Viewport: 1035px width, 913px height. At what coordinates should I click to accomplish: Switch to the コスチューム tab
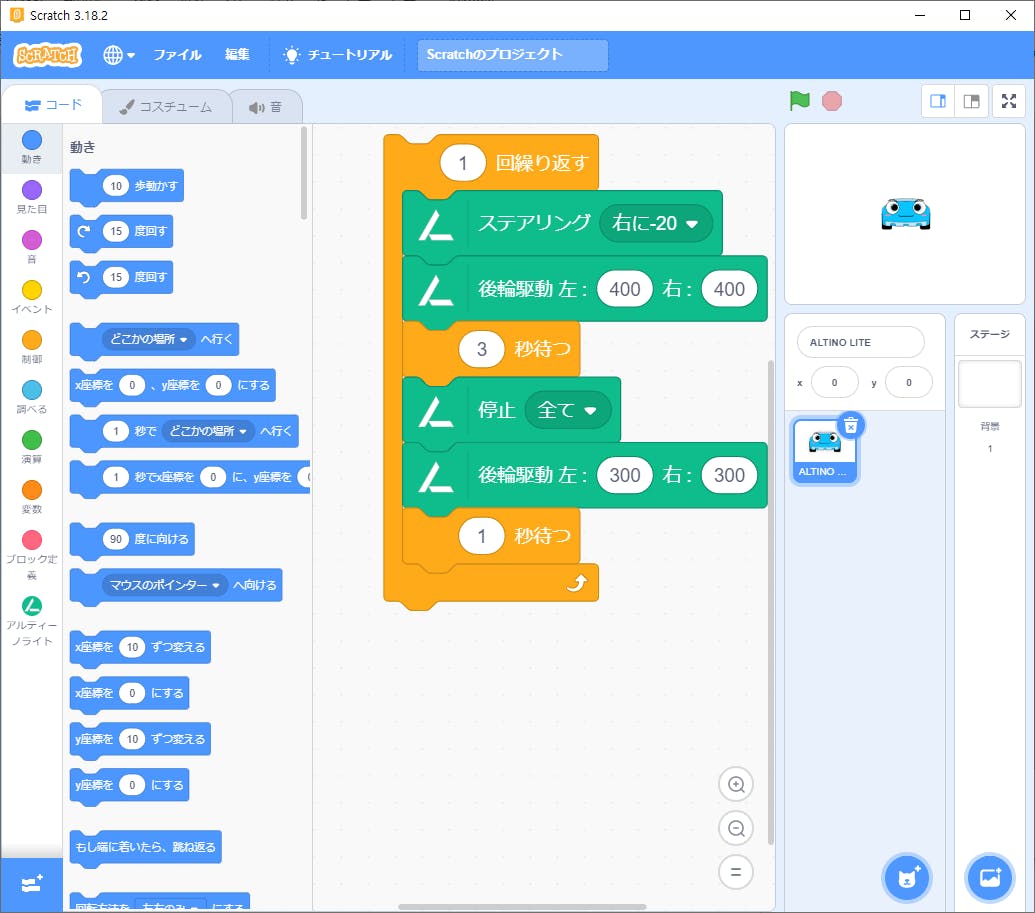click(x=165, y=107)
